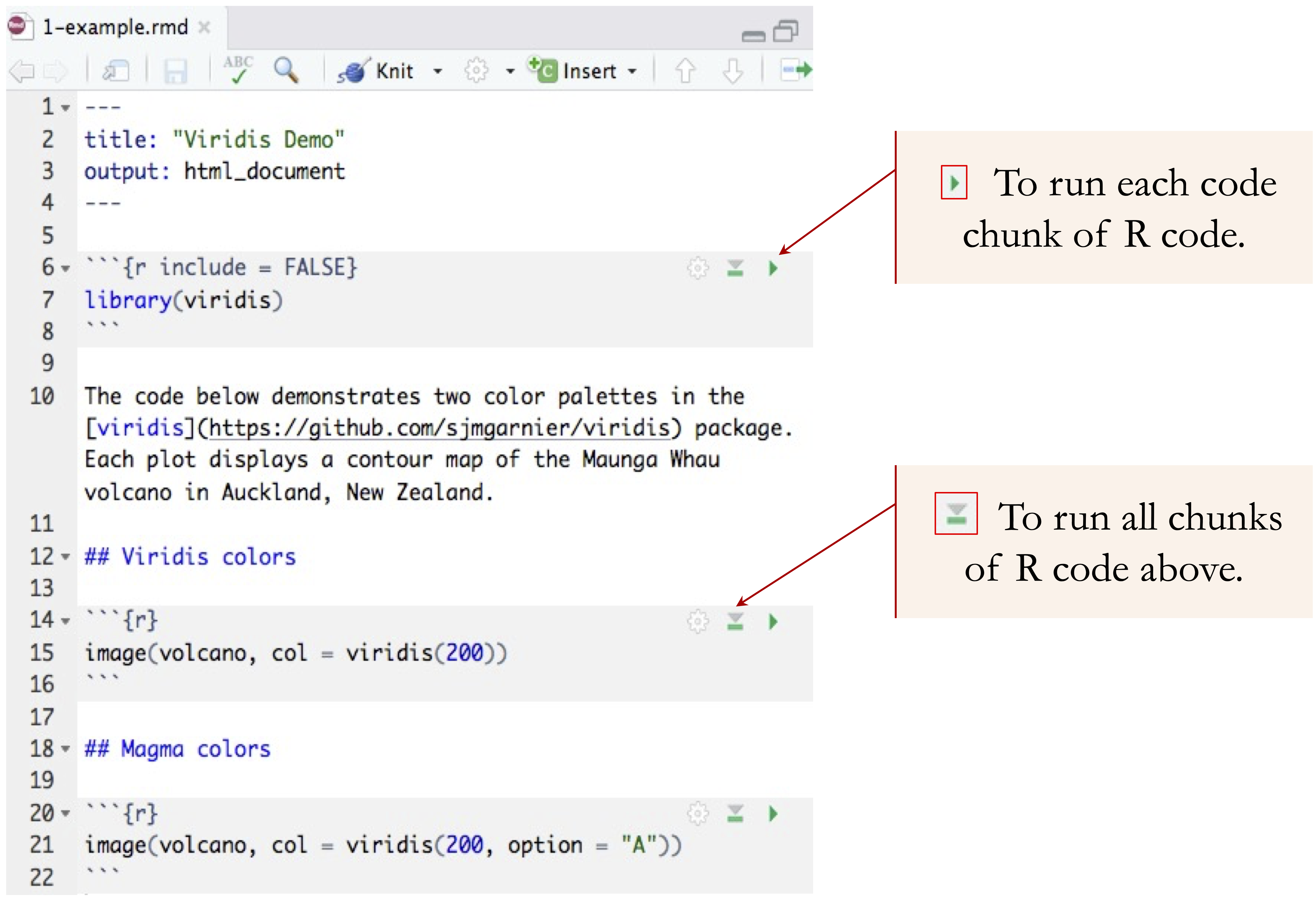This screenshot has width=1316, height=901.
Task: Open the Knit dropdown menu
Action: [x=438, y=71]
